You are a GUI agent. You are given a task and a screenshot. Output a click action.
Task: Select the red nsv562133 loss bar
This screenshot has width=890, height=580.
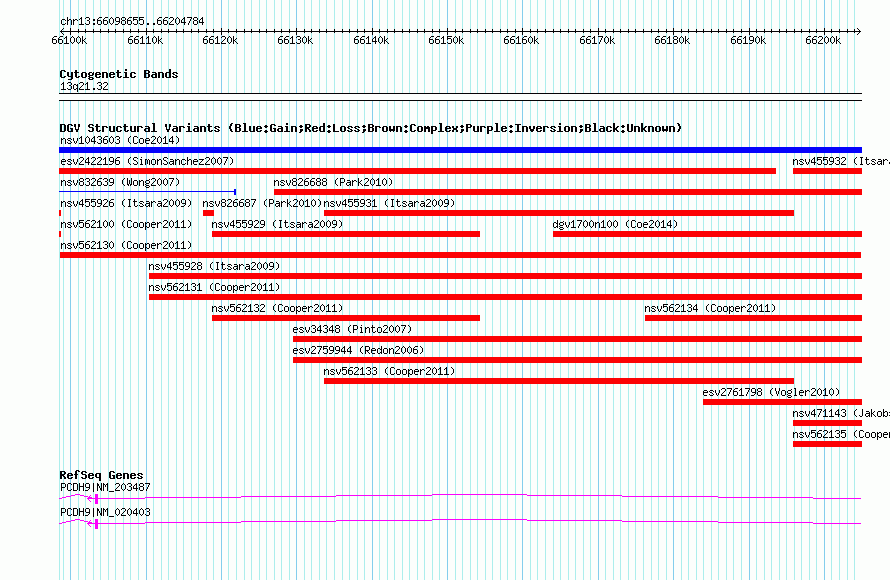click(x=559, y=381)
